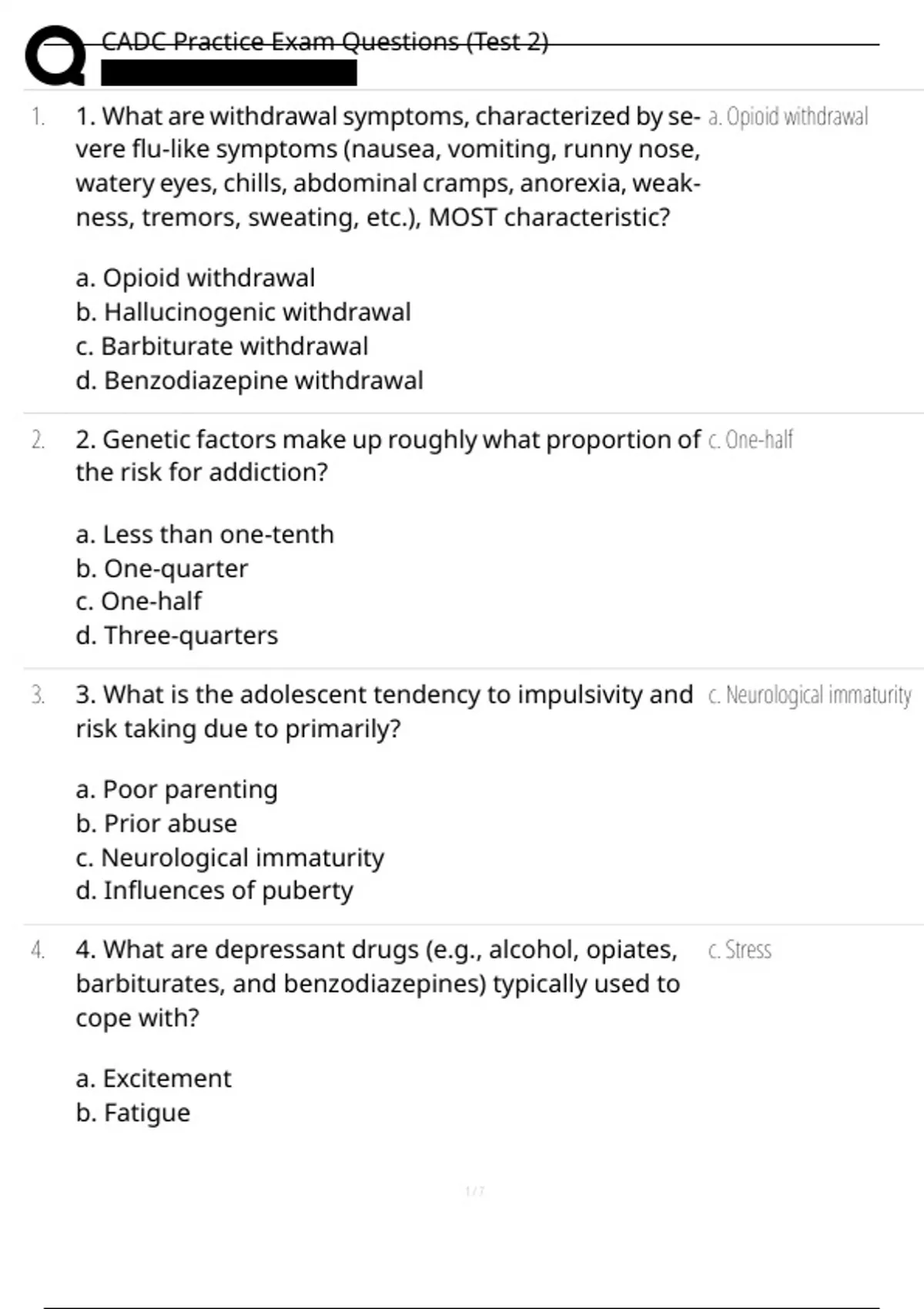Screen dimensions: 924x1309
Task: Choose the b. Prior abuse option
Action: [x=156, y=823]
